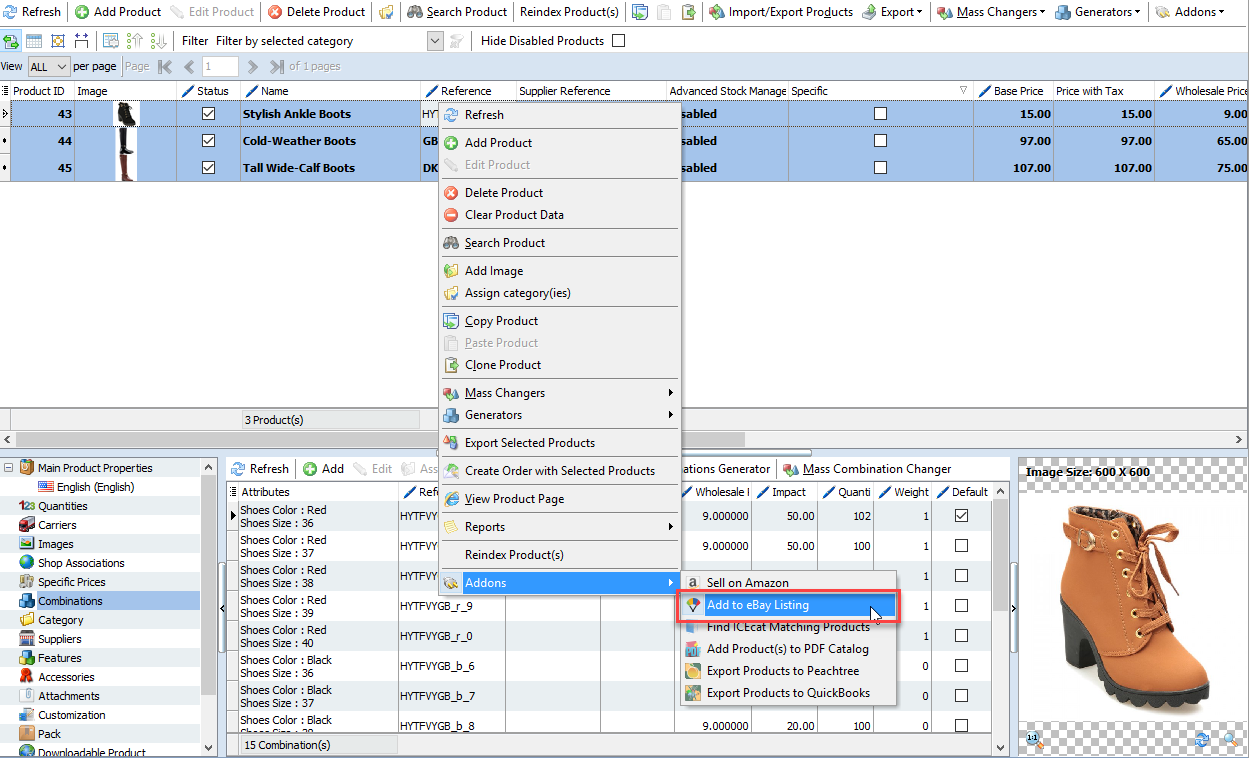The height and width of the screenshot is (758, 1249).
Task: Click the grid view icon on second toolbar
Action: click(x=34, y=41)
